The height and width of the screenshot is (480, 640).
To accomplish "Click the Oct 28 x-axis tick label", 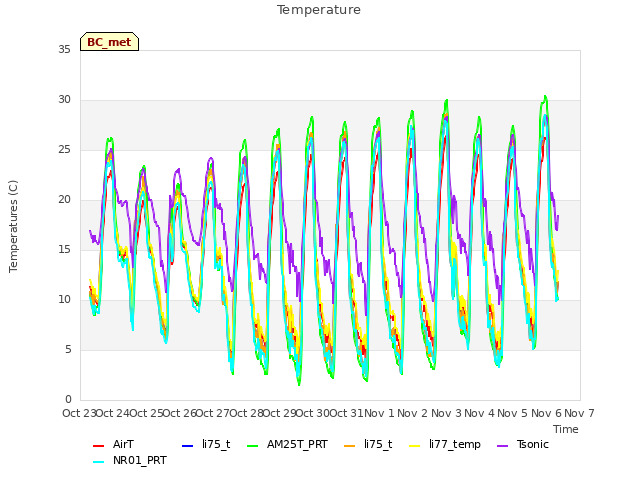I will [246, 413].
